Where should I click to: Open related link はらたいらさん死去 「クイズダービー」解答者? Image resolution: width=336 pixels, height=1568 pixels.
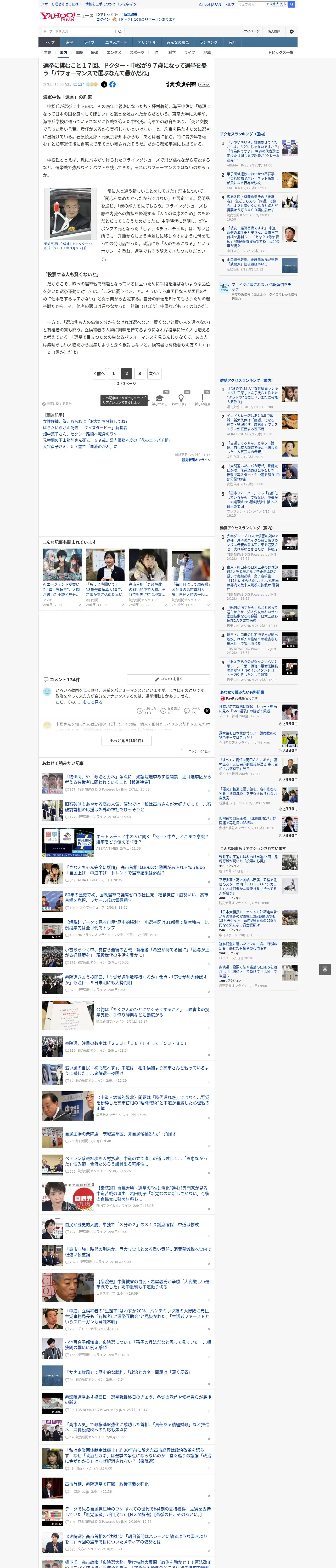tap(85, 427)
